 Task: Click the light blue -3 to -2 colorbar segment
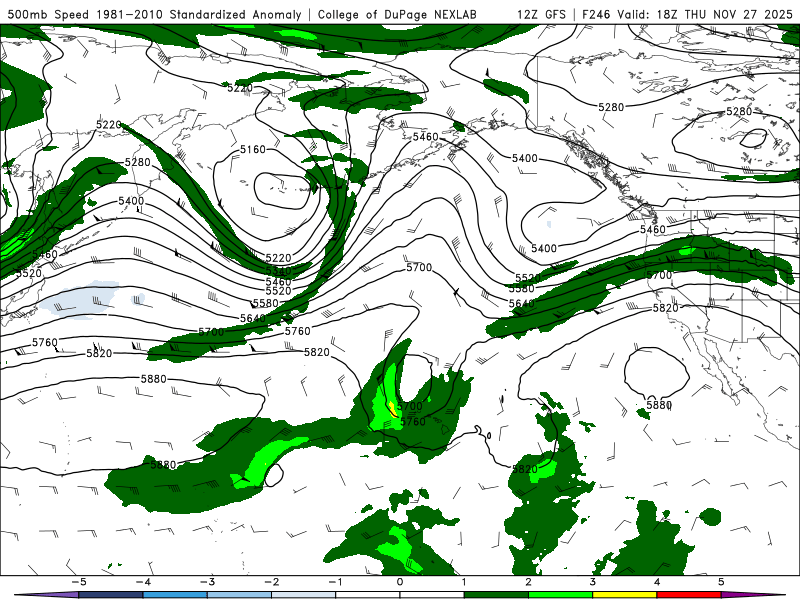[239, 595]
